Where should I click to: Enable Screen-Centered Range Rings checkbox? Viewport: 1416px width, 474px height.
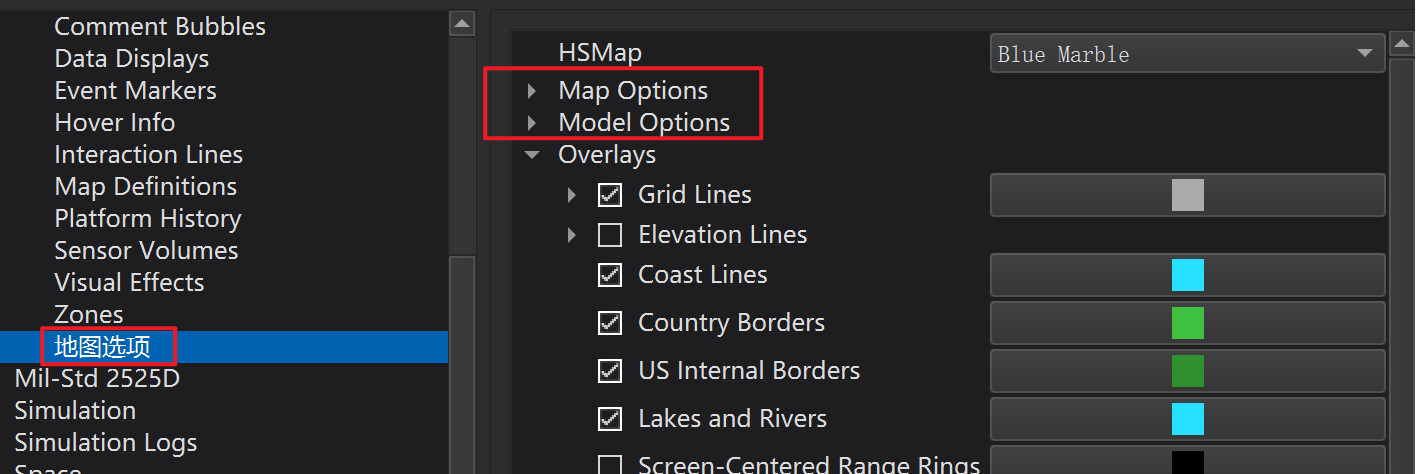pos(610,465)
